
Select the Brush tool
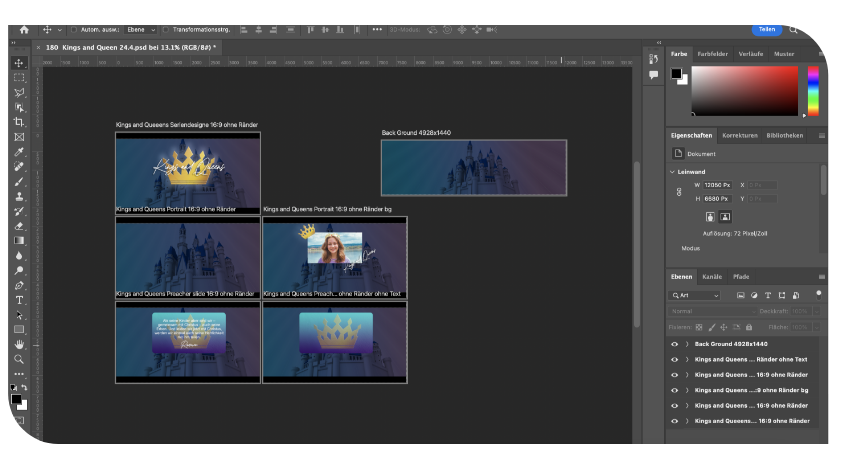click(19, 182)
